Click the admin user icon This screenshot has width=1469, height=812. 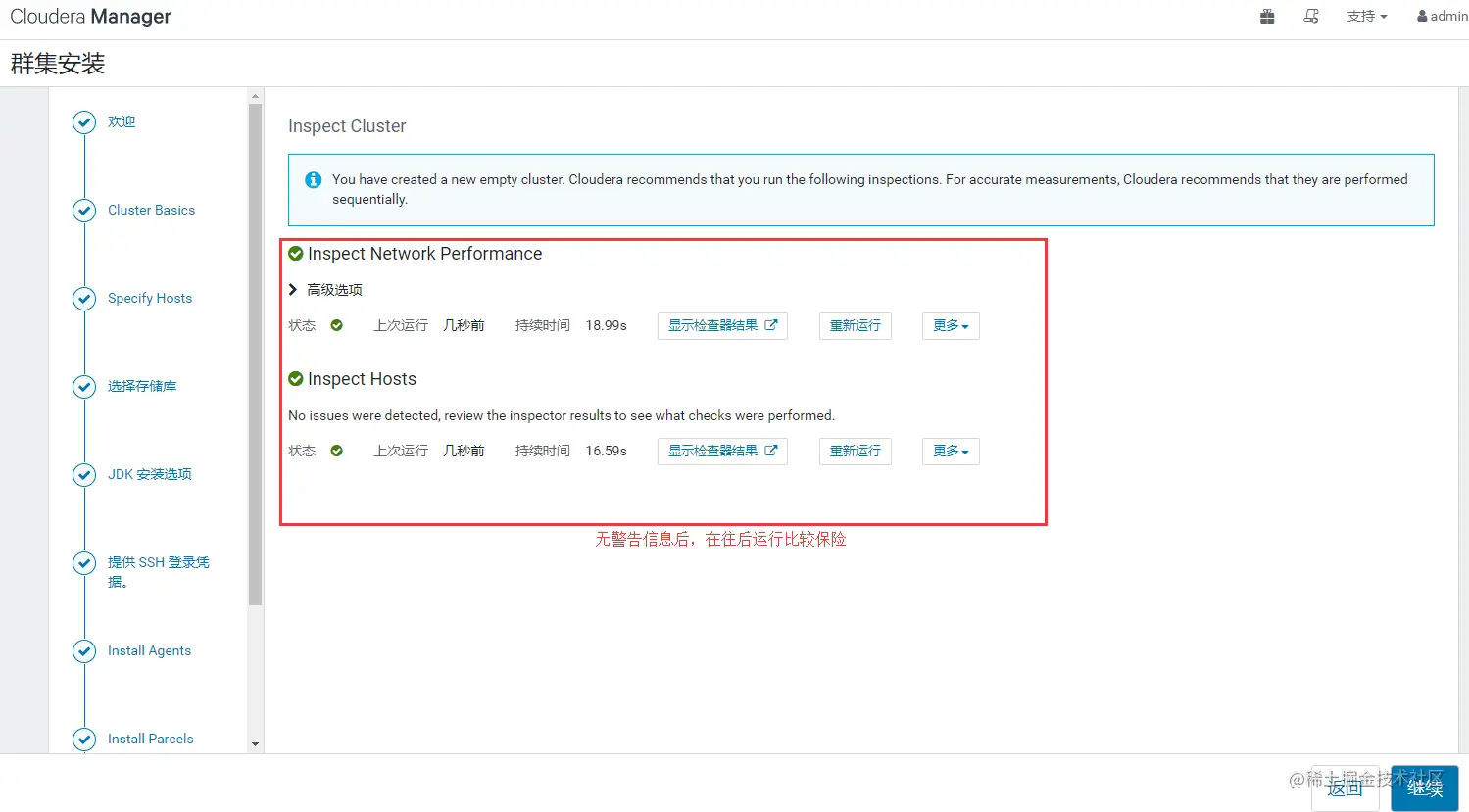click(1422, 16)
